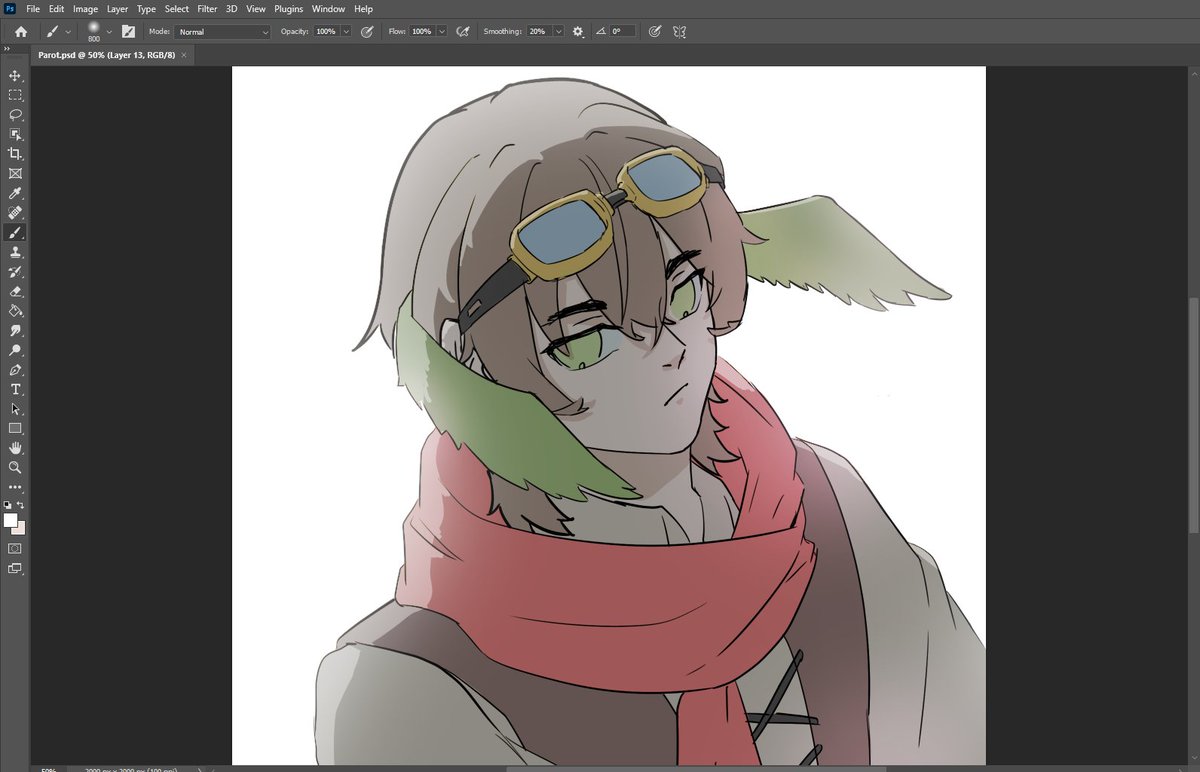Select the Crop tool

tap(15, 154)
